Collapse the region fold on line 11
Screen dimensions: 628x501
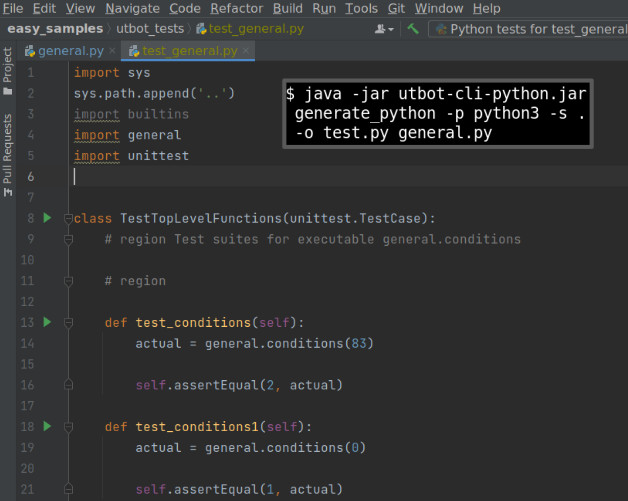(68, 281)
